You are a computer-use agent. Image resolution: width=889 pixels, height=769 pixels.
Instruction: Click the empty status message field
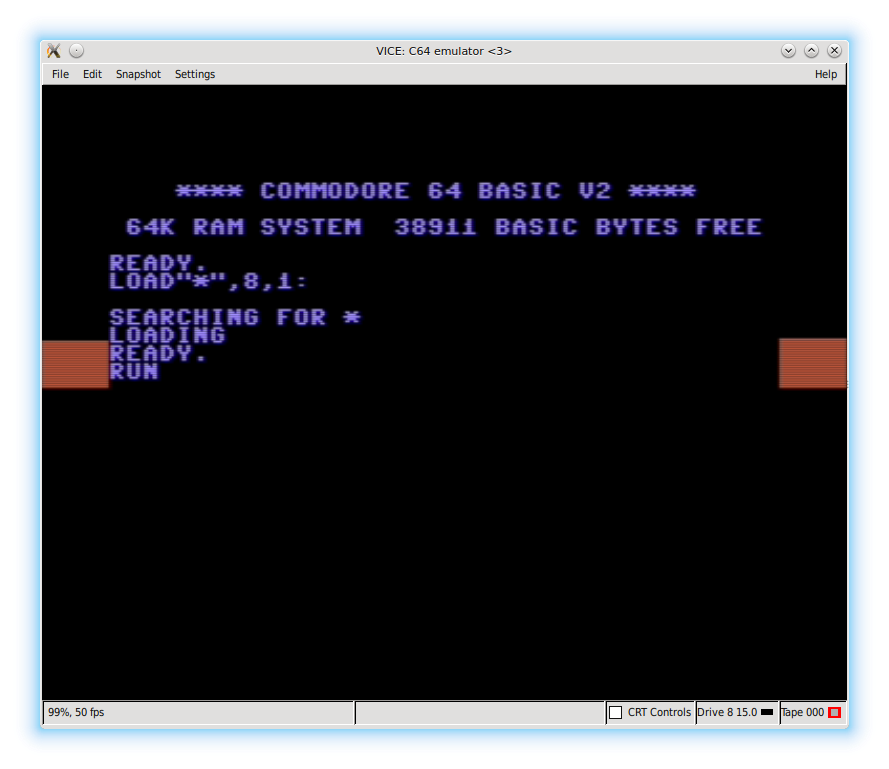(480, 712)
